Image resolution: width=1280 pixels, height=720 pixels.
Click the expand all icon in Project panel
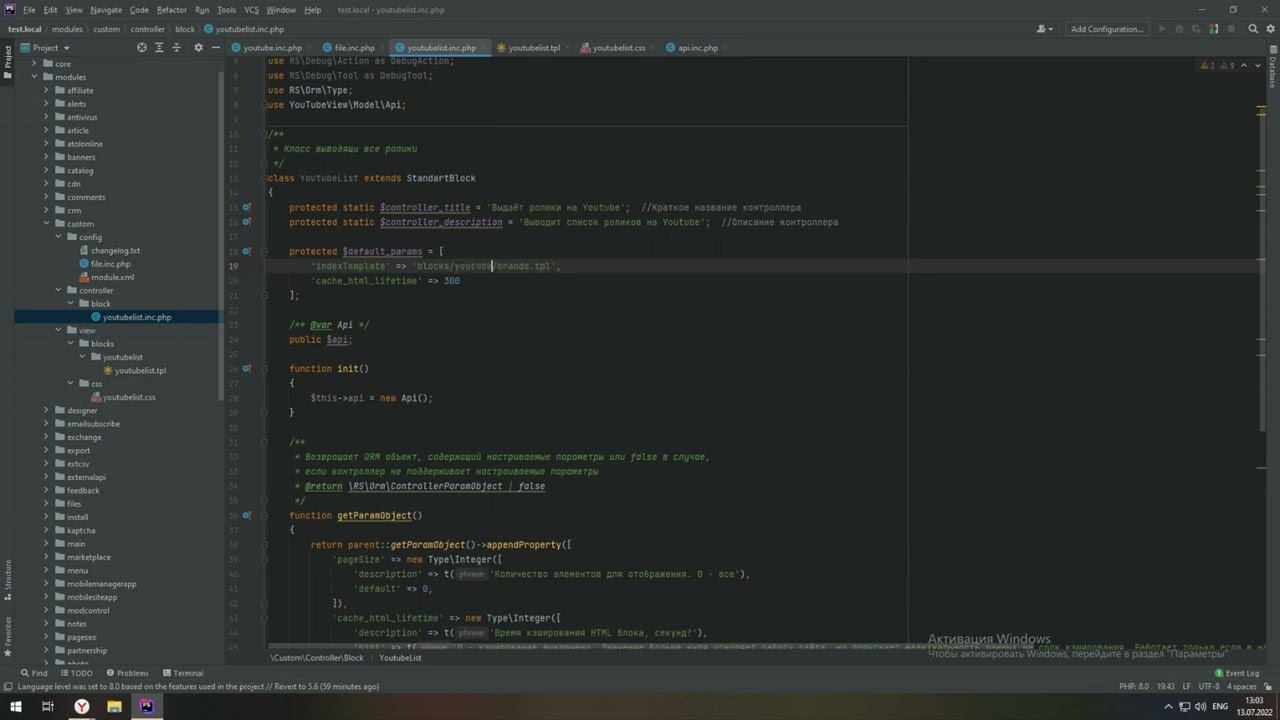(158, 48)
